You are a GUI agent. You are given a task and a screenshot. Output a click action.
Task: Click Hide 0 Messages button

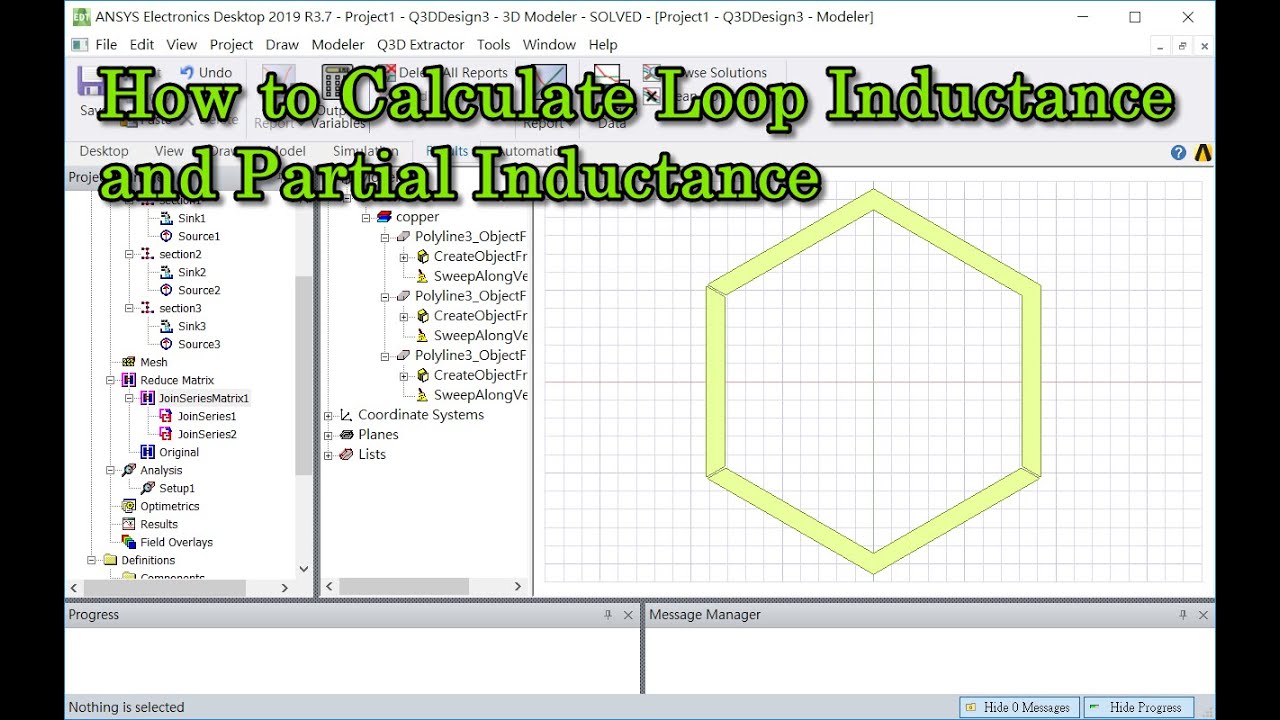[x=1019, y=707]
